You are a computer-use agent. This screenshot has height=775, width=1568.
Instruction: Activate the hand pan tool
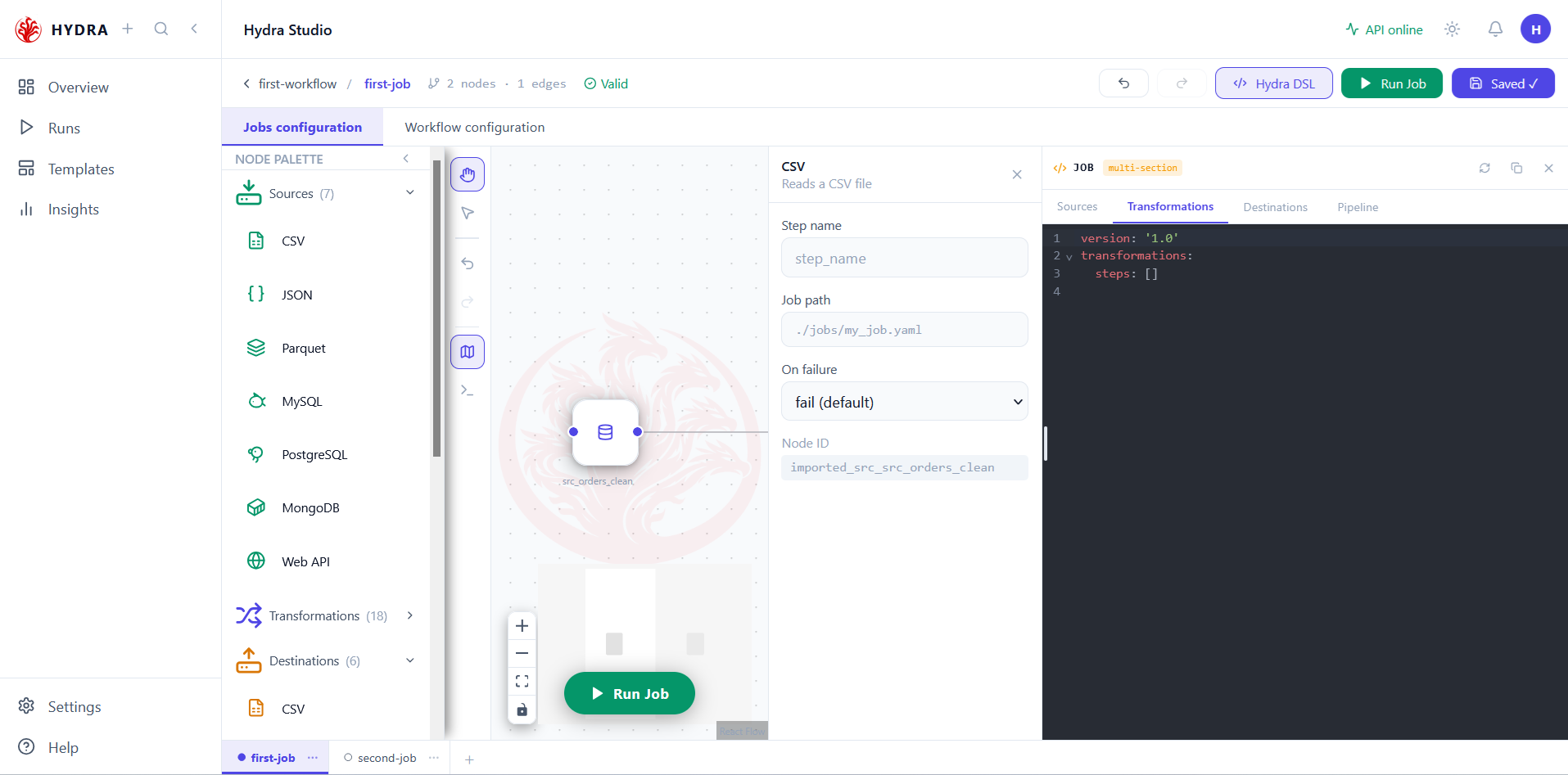click(468, 174)
